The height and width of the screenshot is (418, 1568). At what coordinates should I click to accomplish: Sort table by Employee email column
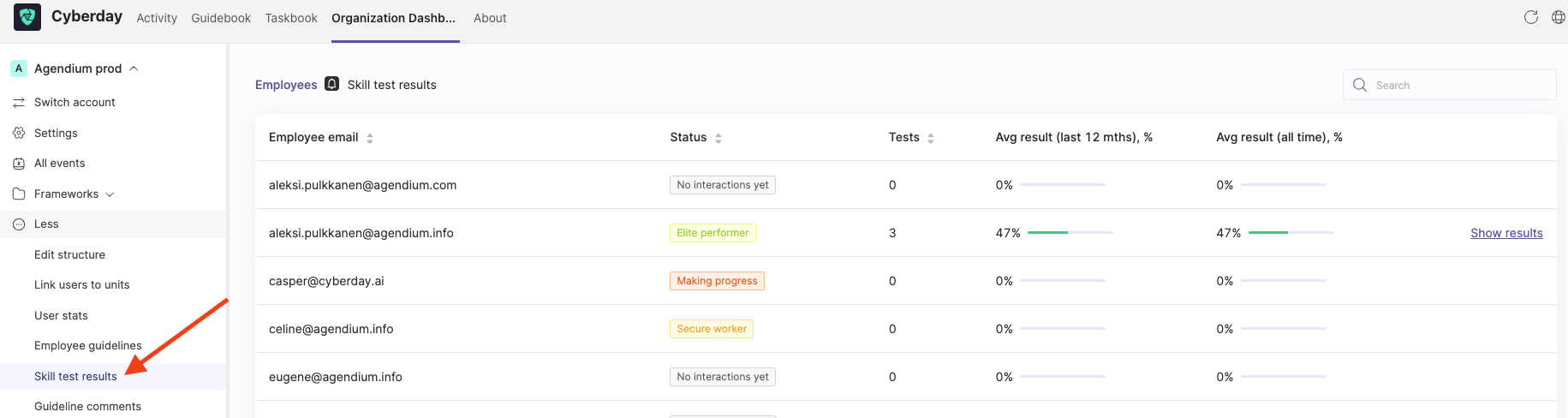tap(370, 138)
